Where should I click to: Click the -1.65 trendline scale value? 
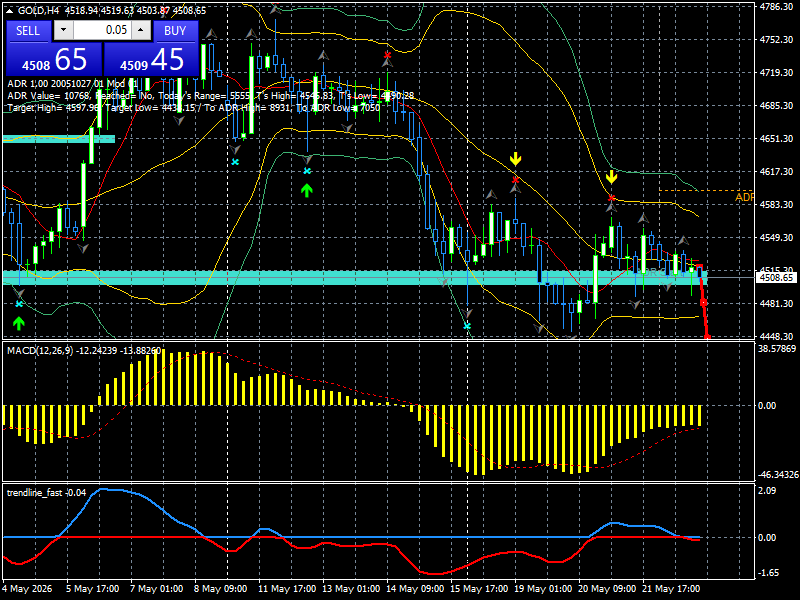(x=768, y=573)
